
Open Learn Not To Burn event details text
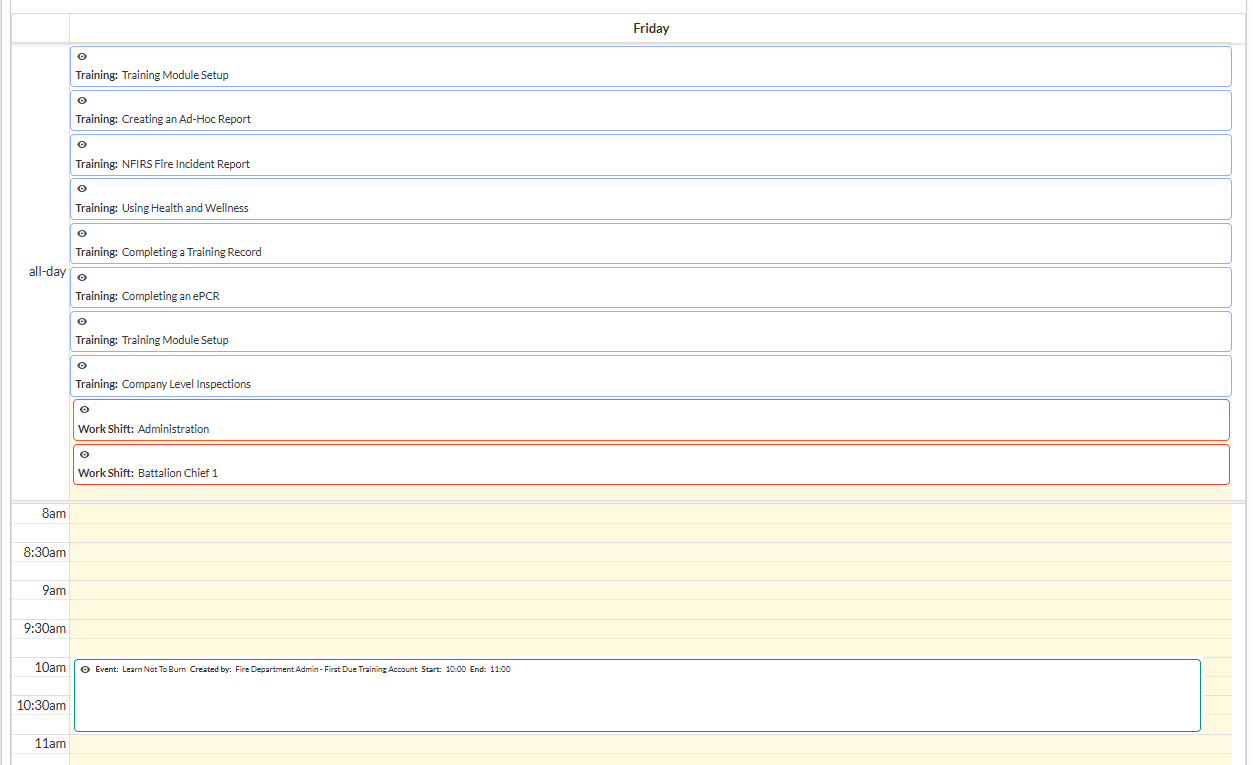click(302, 670)
